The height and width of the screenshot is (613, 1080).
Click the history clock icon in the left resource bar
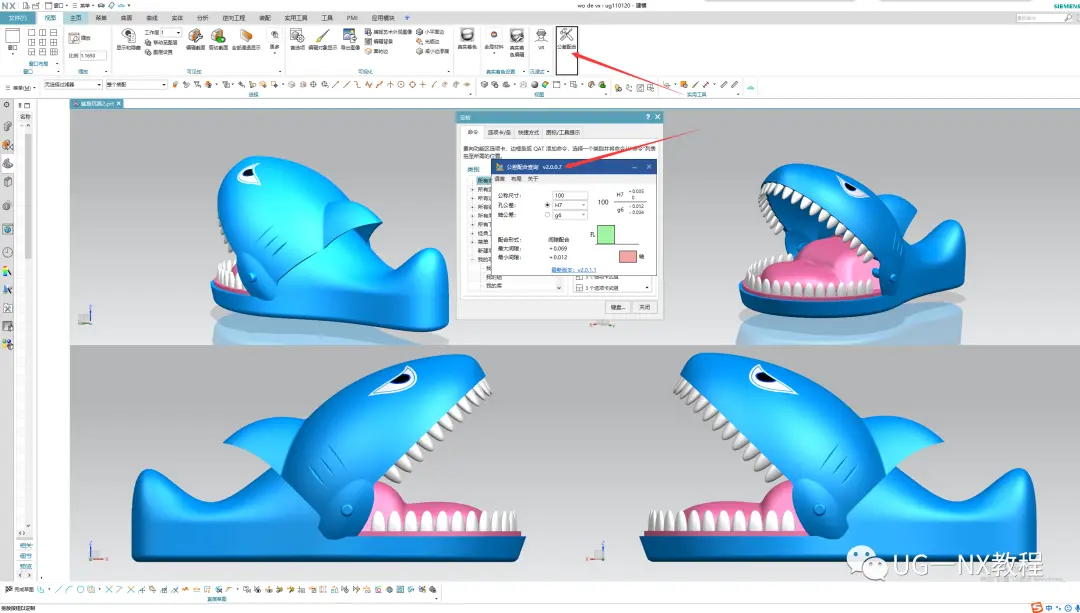[x=8, y=252]
